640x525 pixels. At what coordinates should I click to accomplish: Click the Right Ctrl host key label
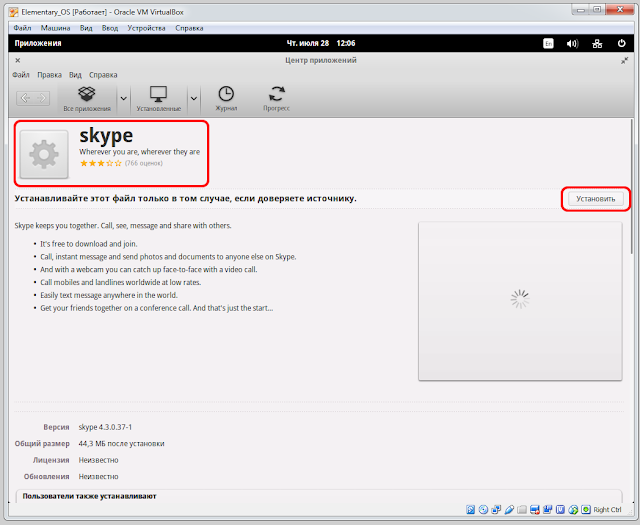(607, 509)
